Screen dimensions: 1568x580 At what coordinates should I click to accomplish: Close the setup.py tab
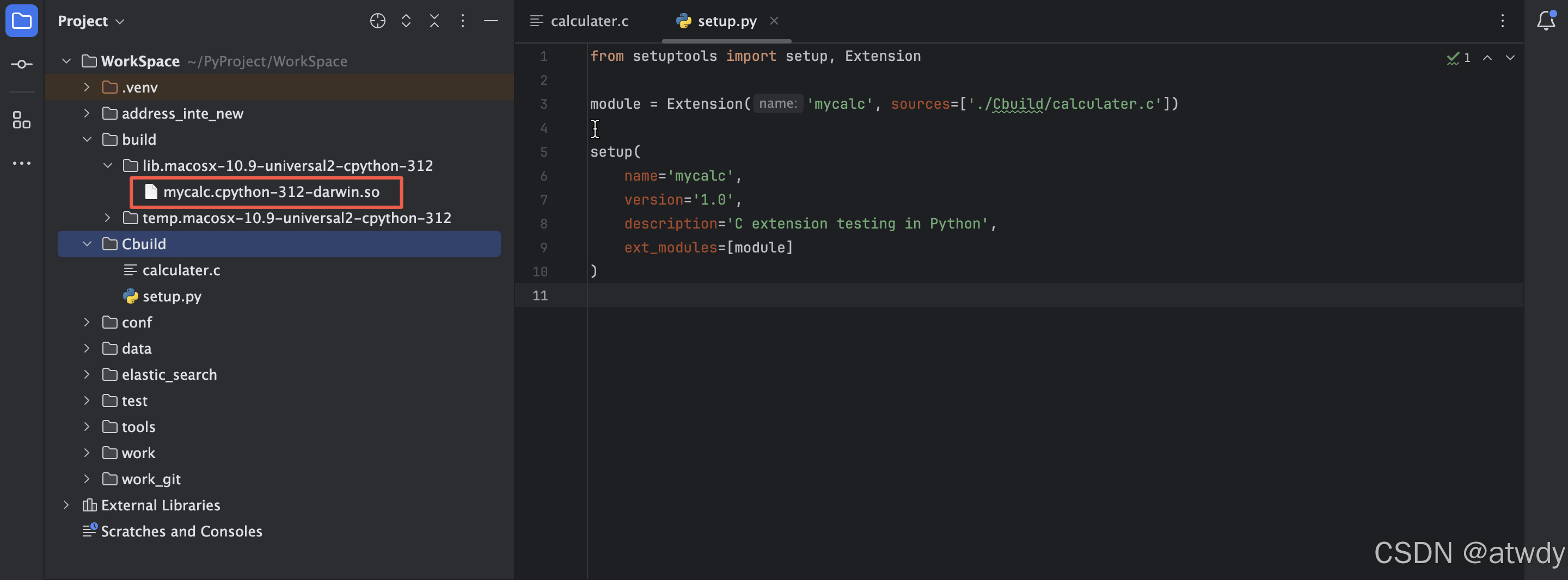[774, 21]
